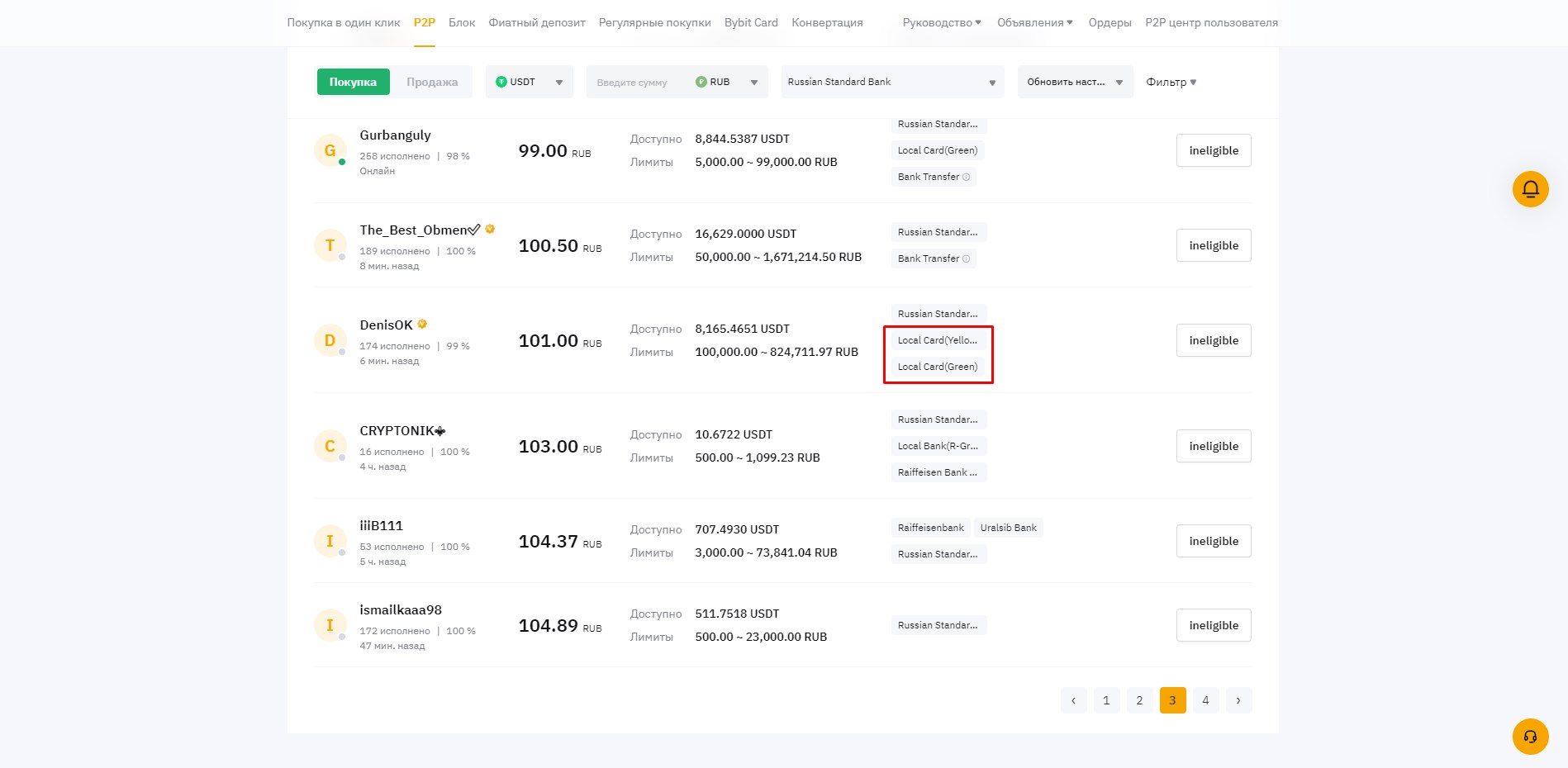
Task: Go to page 4
Action: click(1205, 700)
